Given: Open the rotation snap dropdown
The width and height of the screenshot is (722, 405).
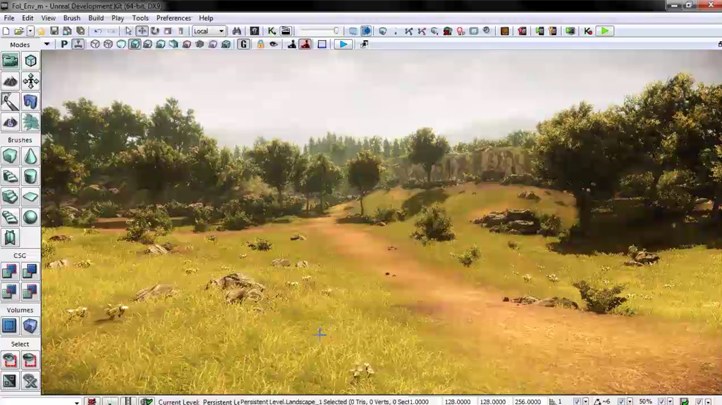Looking at the screenshot, I should [x=629, y=402].
